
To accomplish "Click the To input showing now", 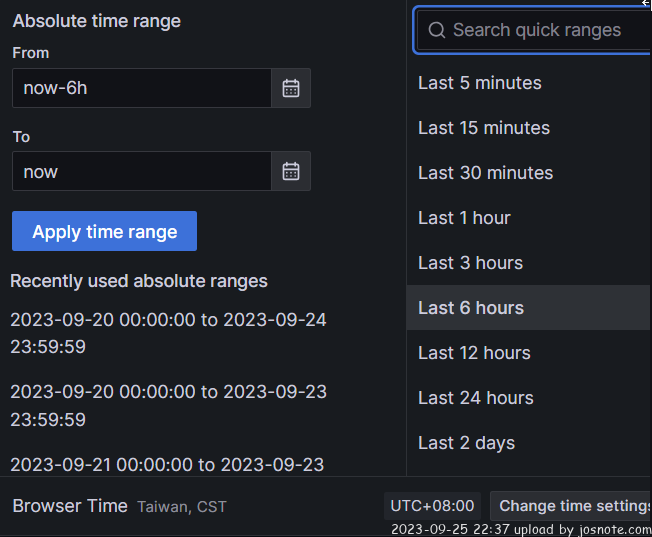I will (141, 171).
